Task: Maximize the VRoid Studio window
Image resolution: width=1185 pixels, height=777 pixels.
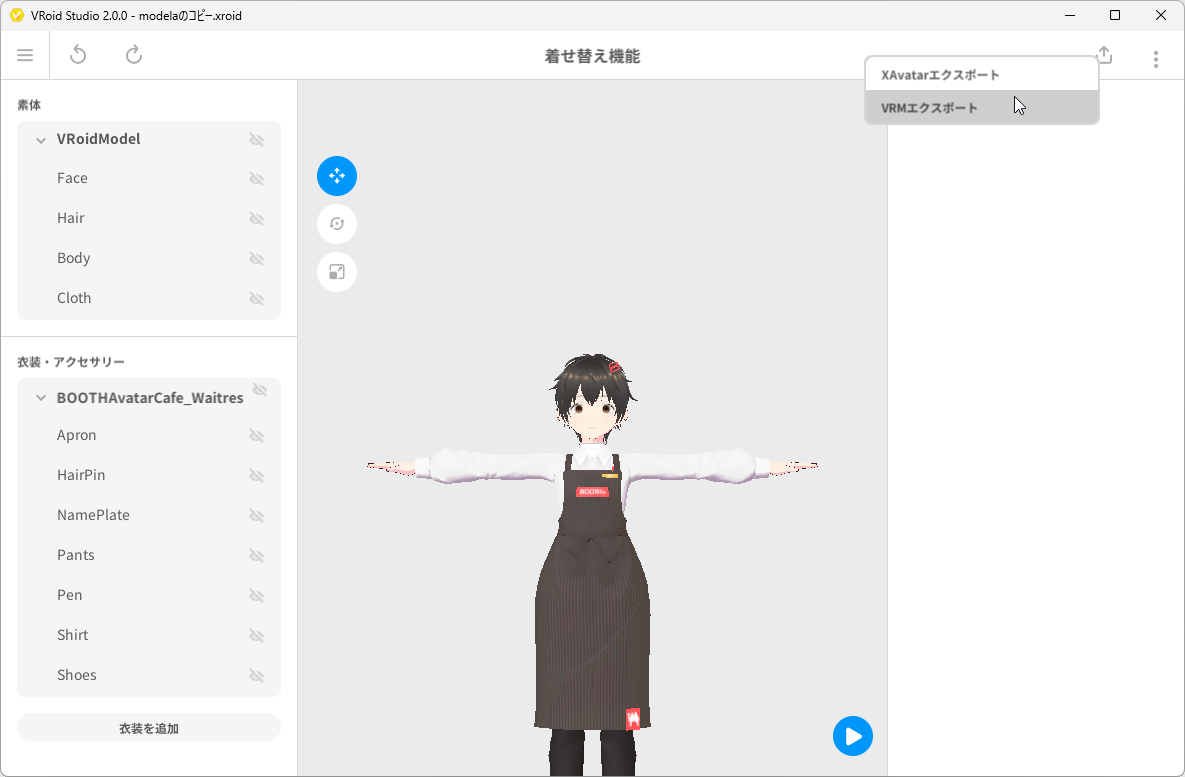Action: click(x=1115, y=15)
